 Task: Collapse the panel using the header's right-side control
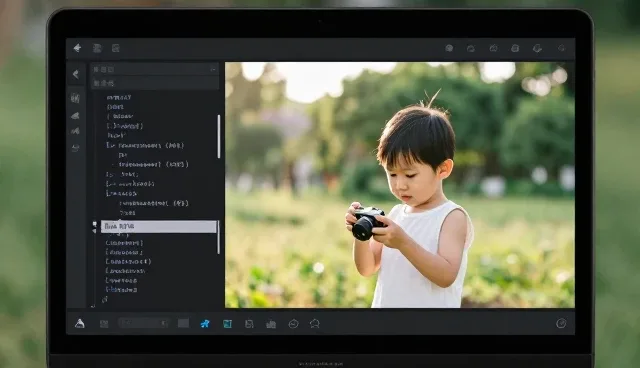pyautogui.click(x=213, y=69)
